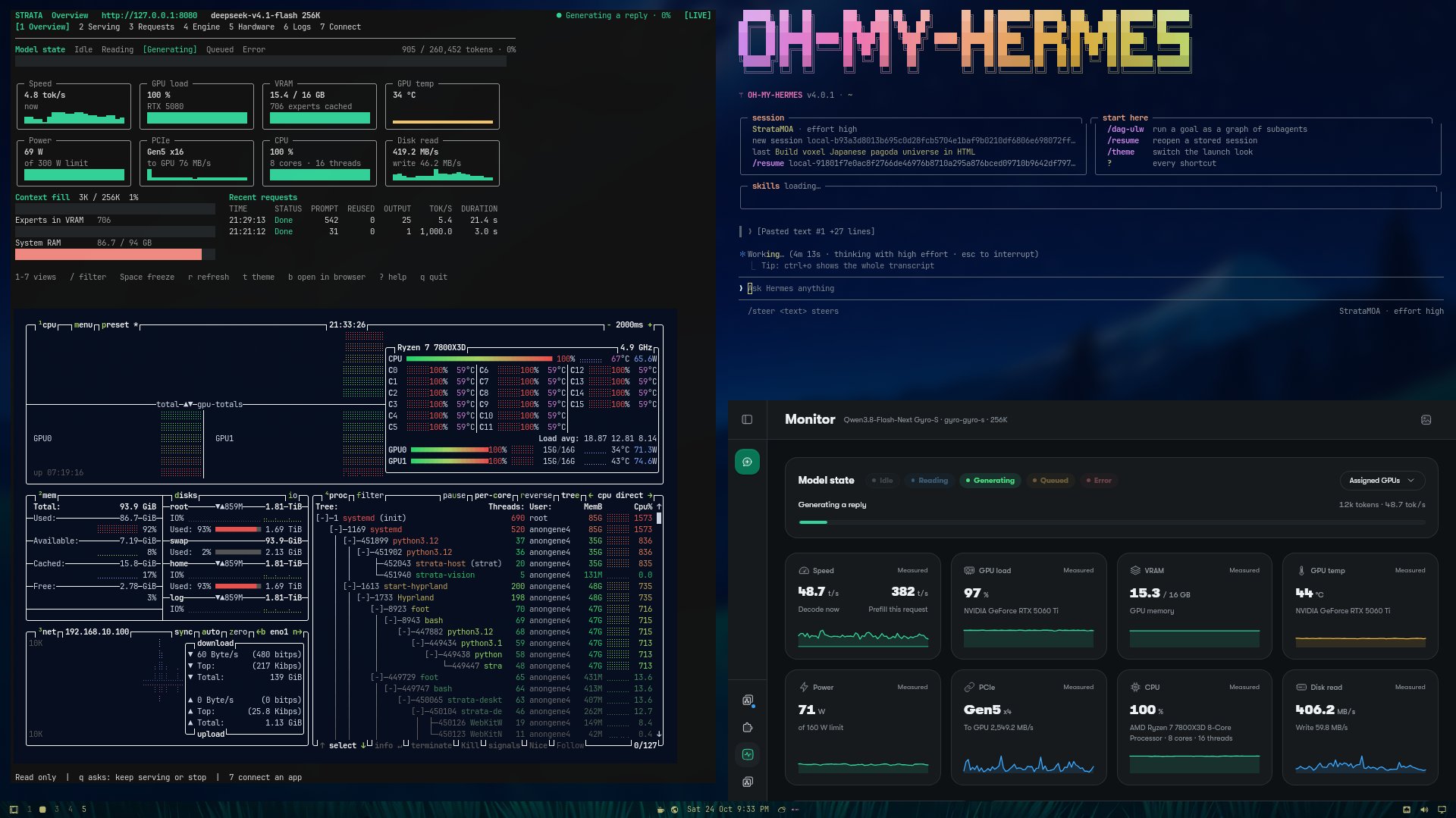Switch to the 2 Serving tab in STRATA

(99, 27)
